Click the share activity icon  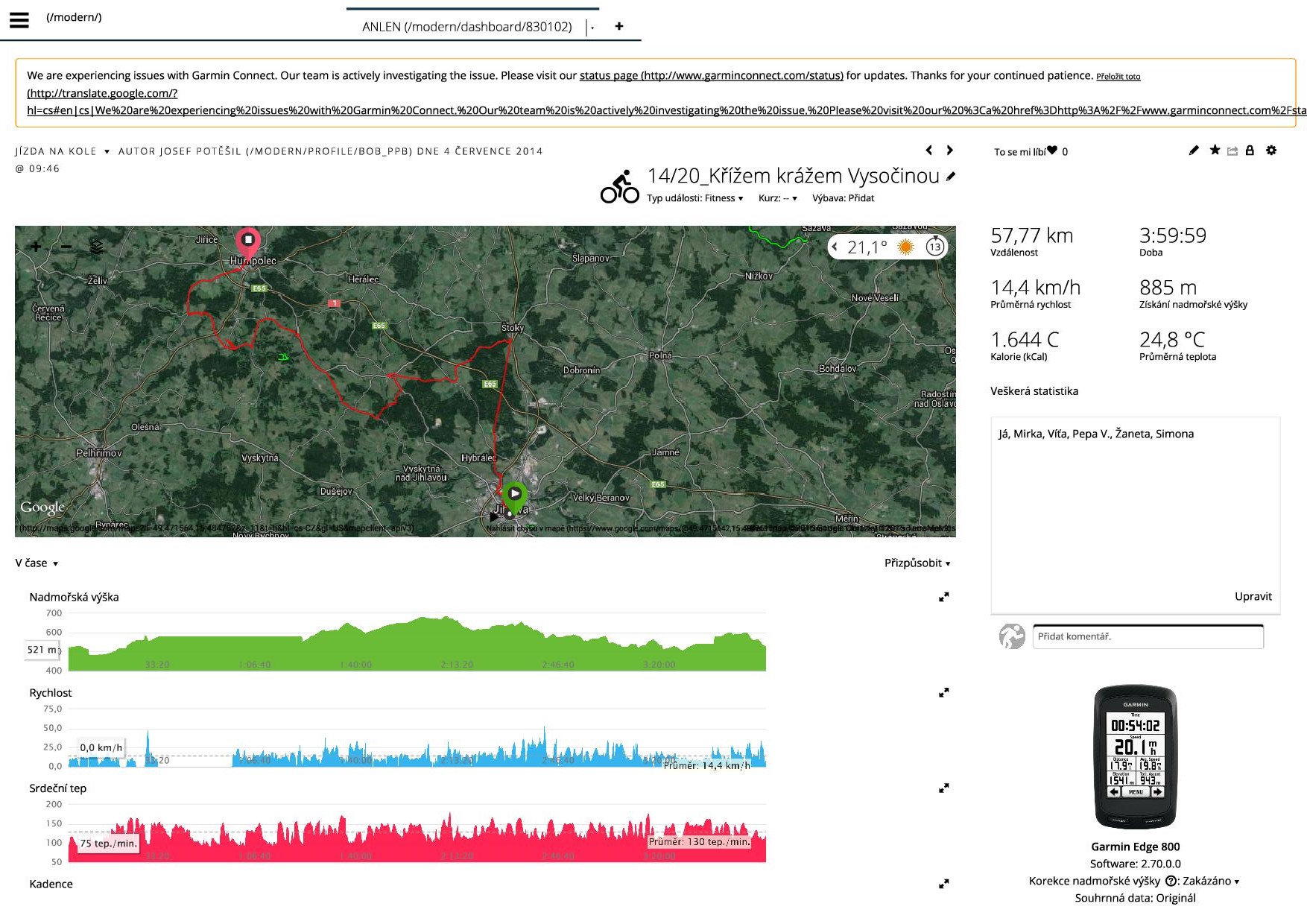point(1232,151)
